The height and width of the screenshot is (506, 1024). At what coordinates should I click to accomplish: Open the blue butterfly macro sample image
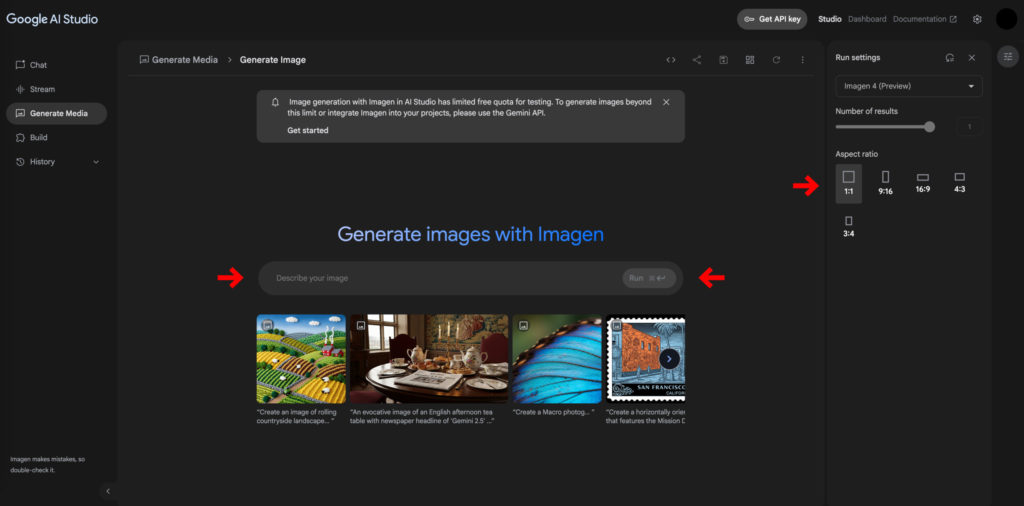point(557,359)
